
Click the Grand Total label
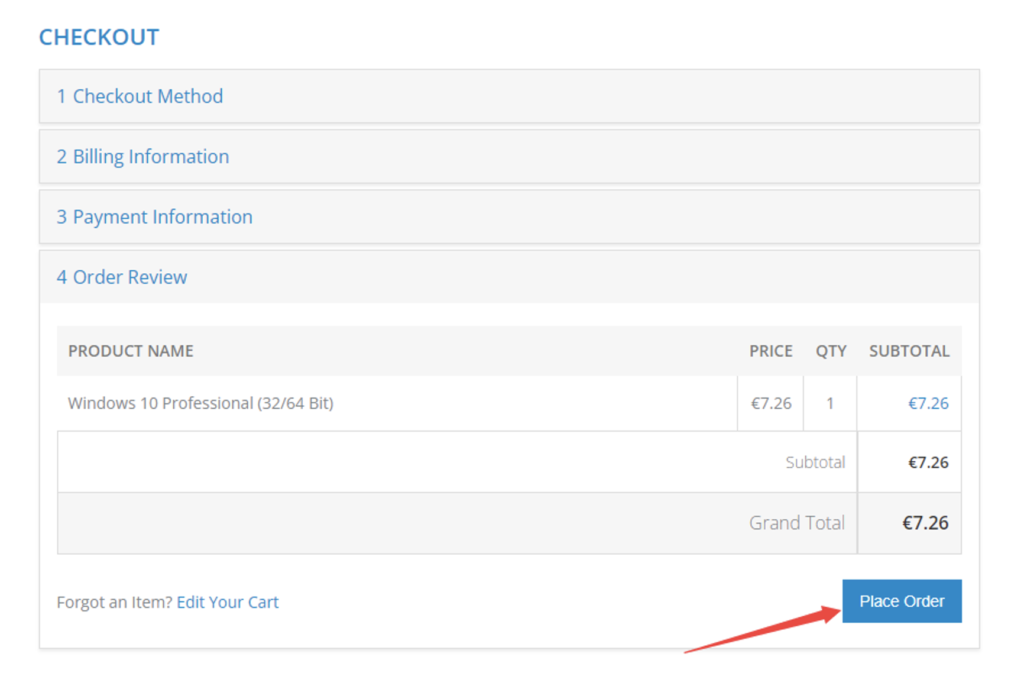[797, 523]
